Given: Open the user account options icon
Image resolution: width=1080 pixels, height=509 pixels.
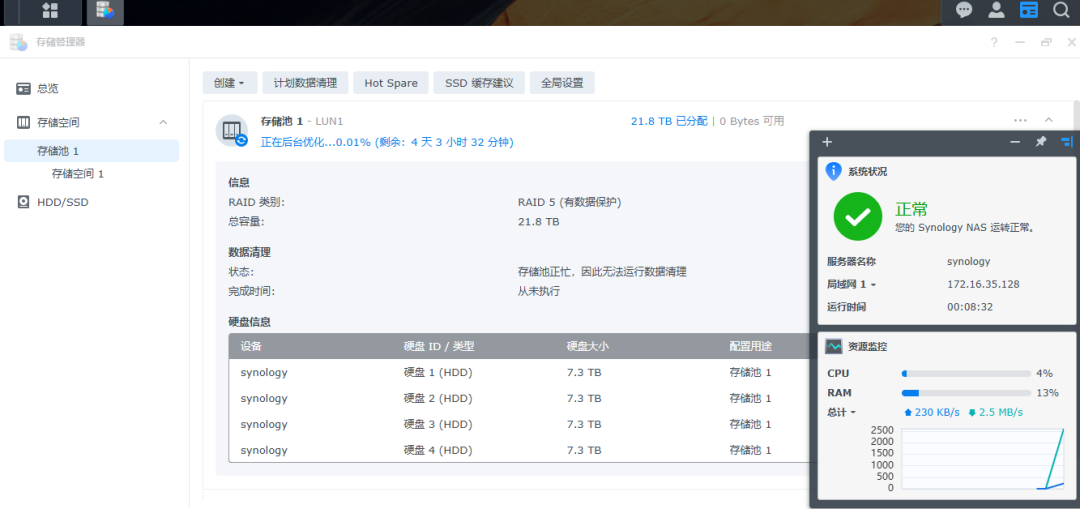Looking at the screenshot, I should [x=996, y=11].
